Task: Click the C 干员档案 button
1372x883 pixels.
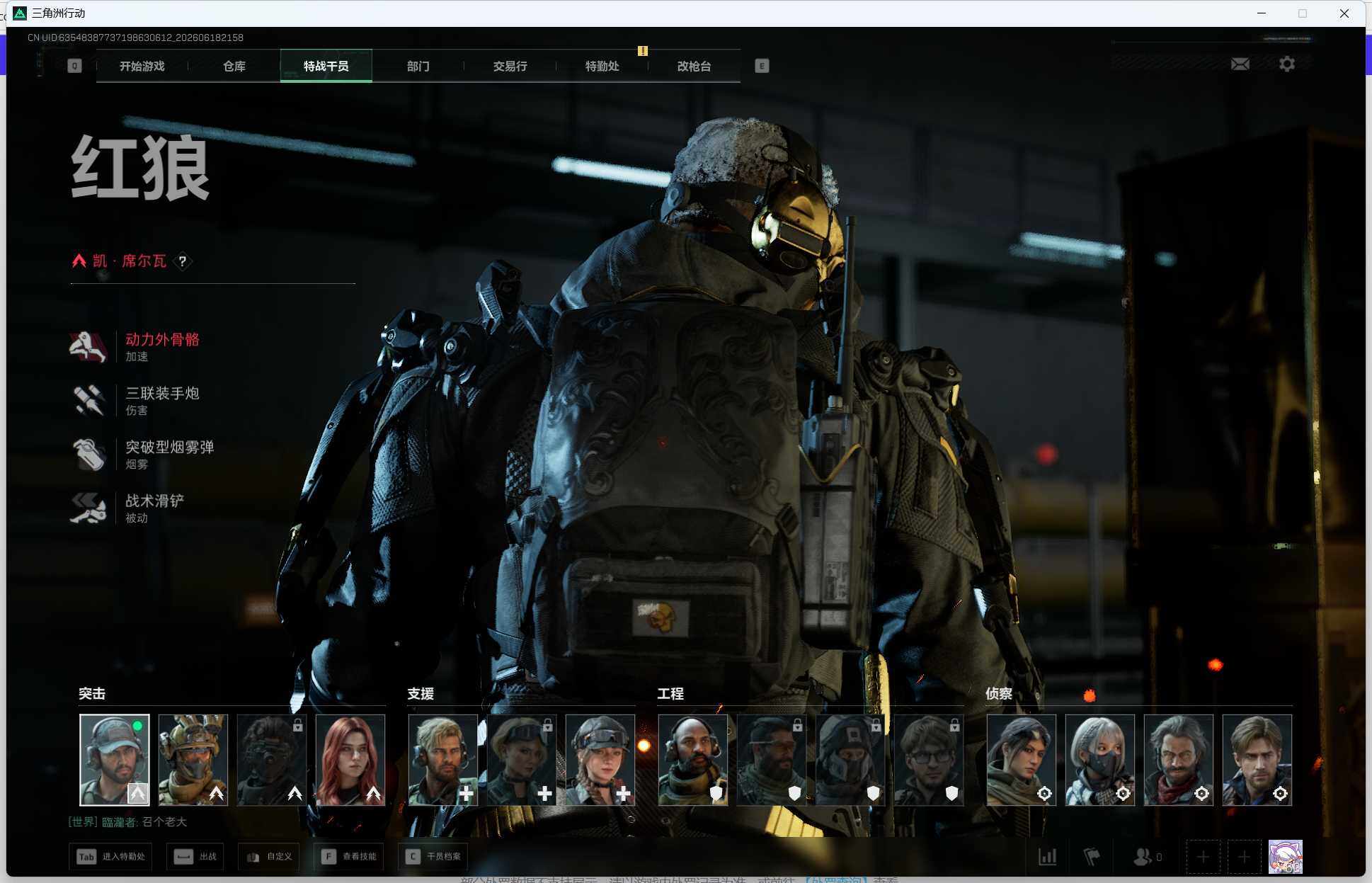Action: click(x=433, y=857)
